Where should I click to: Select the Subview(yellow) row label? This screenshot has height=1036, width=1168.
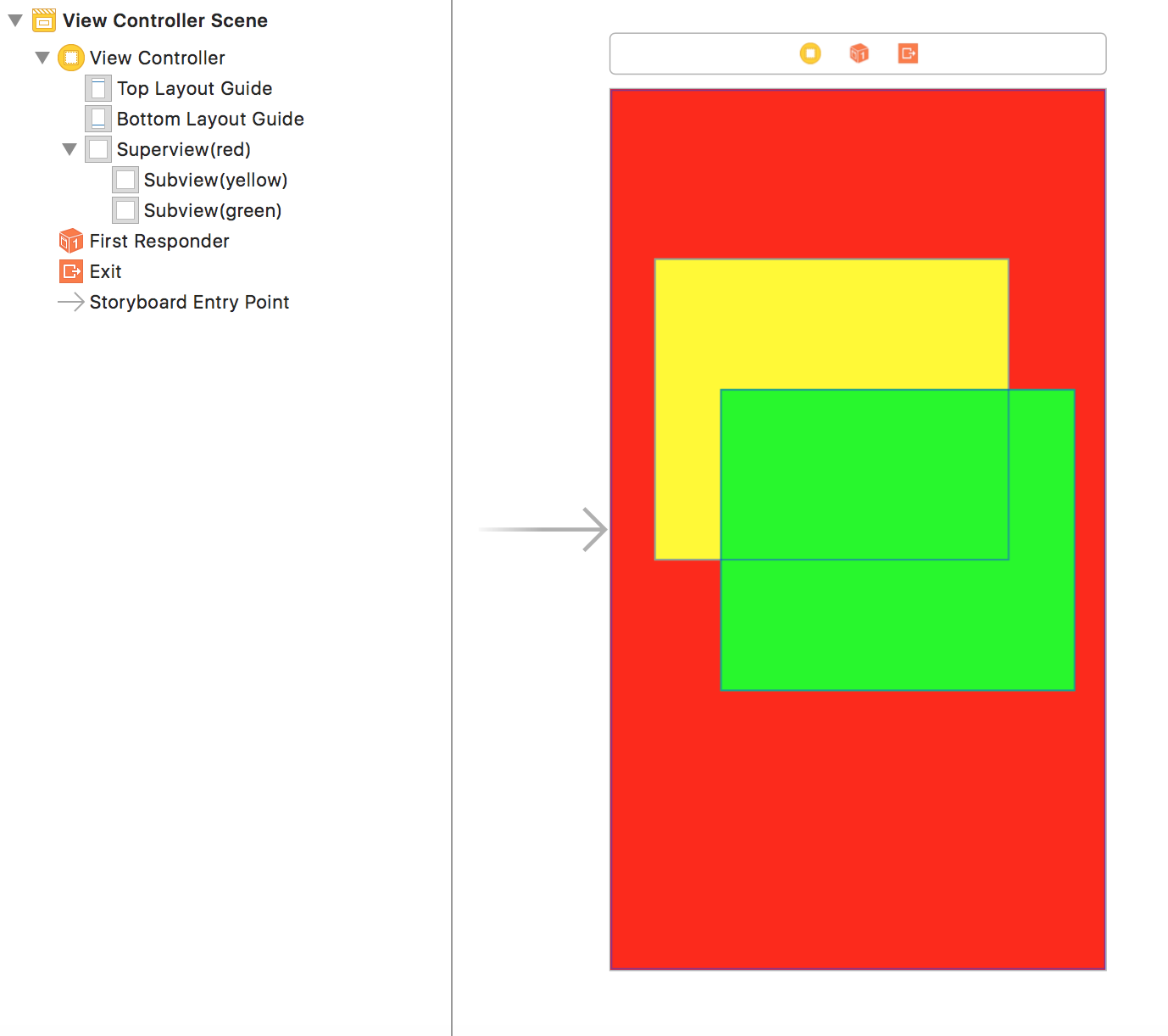tap(216, 180)
